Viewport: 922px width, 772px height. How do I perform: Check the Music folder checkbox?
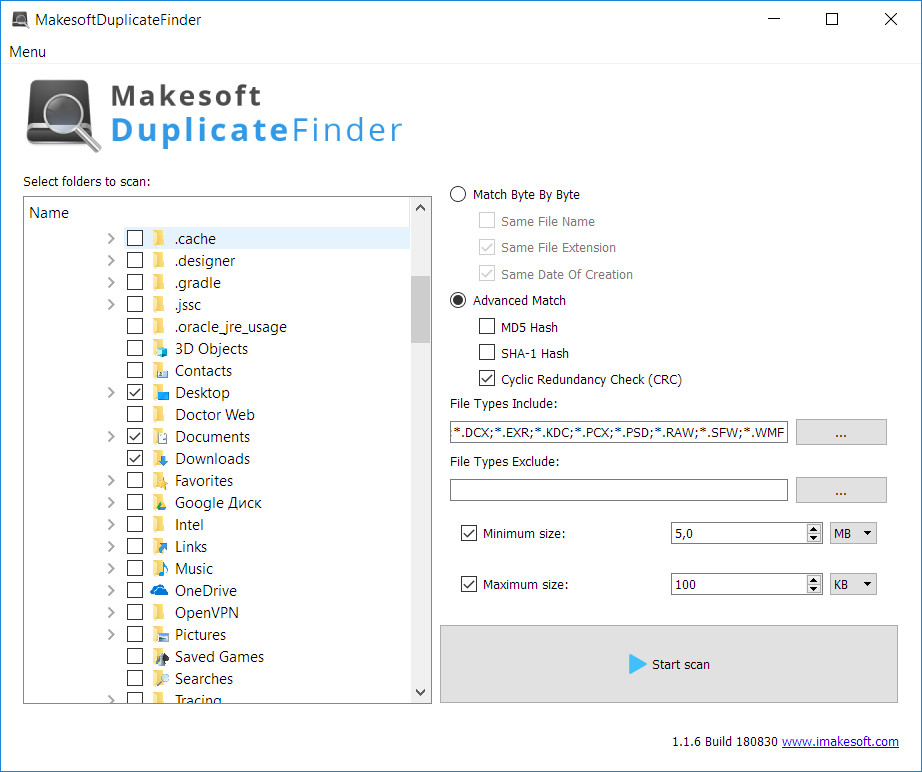click(135, 568)
